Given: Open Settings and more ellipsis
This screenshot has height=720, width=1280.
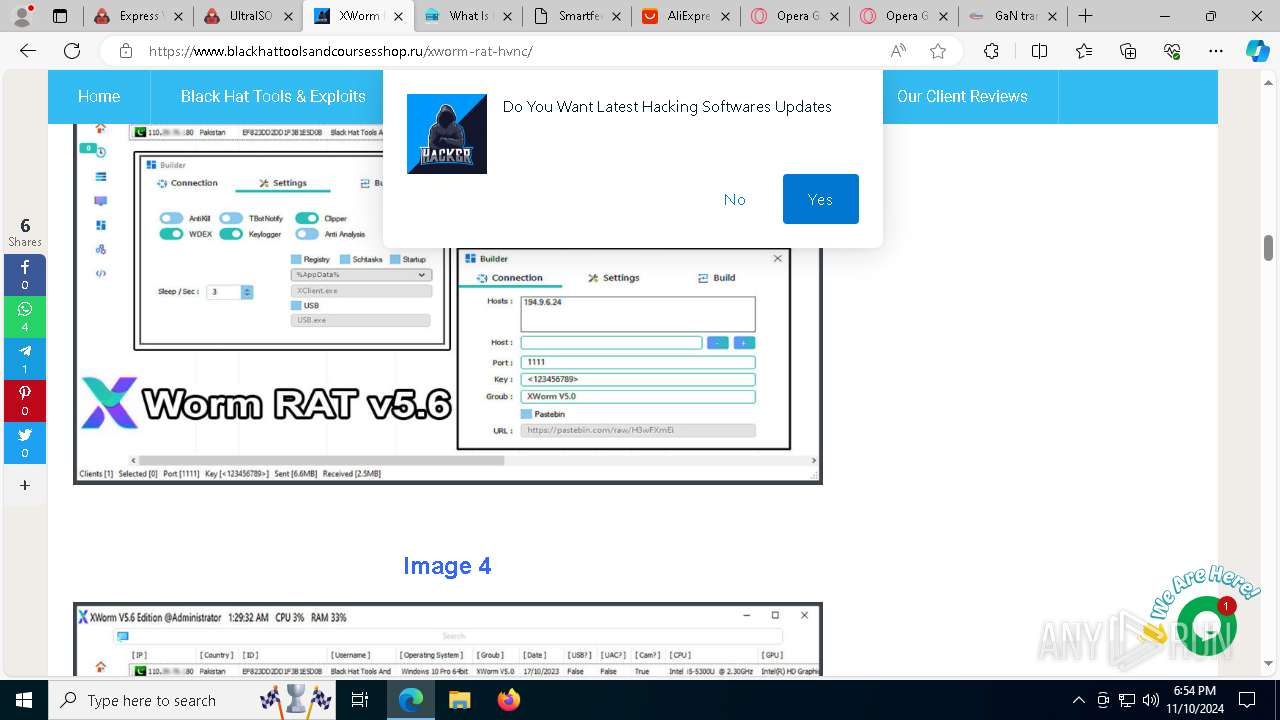Looking at the screenshot, I should (x=1216, y=51).
